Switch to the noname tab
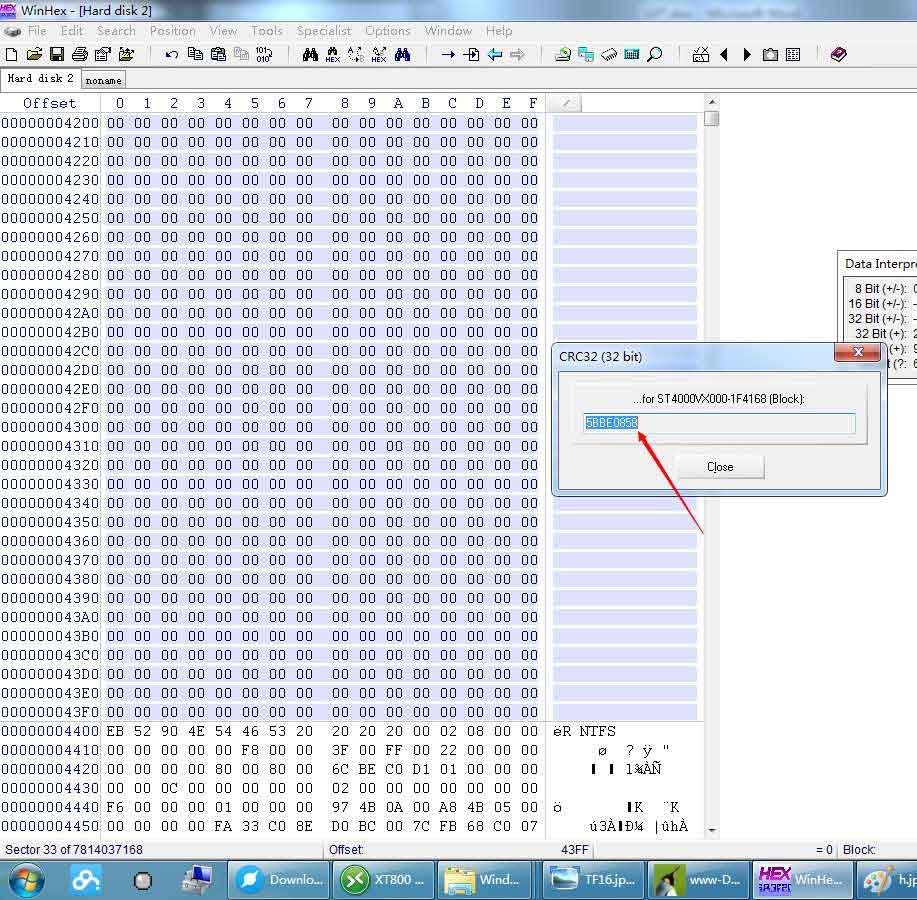 (x=104, y=80)
